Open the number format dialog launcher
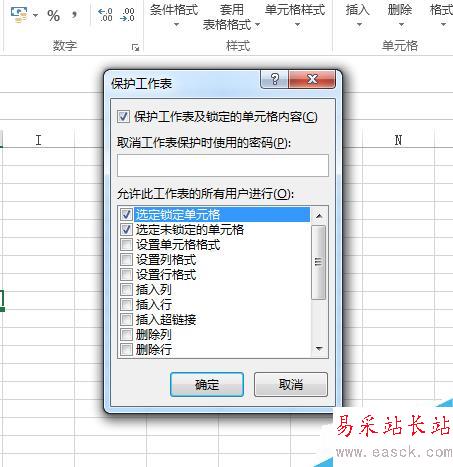The width and height of the screenshot is (453, 467). pyautogui.click(x=135, y=48)
